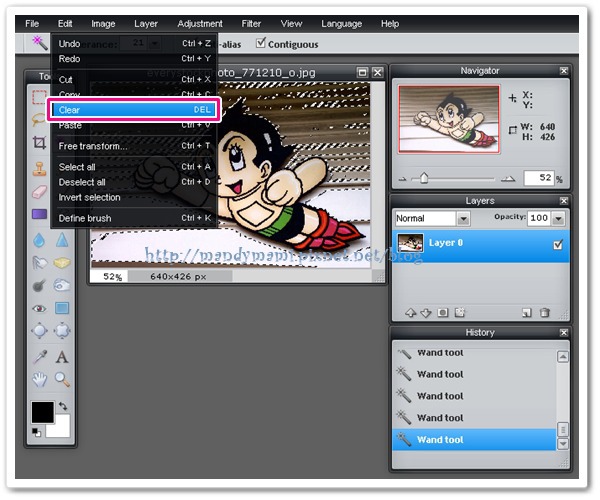This screenshot has height=500, width=600.
Task: Click the Navigator zoom slider handle
Action: pos(424,178)
